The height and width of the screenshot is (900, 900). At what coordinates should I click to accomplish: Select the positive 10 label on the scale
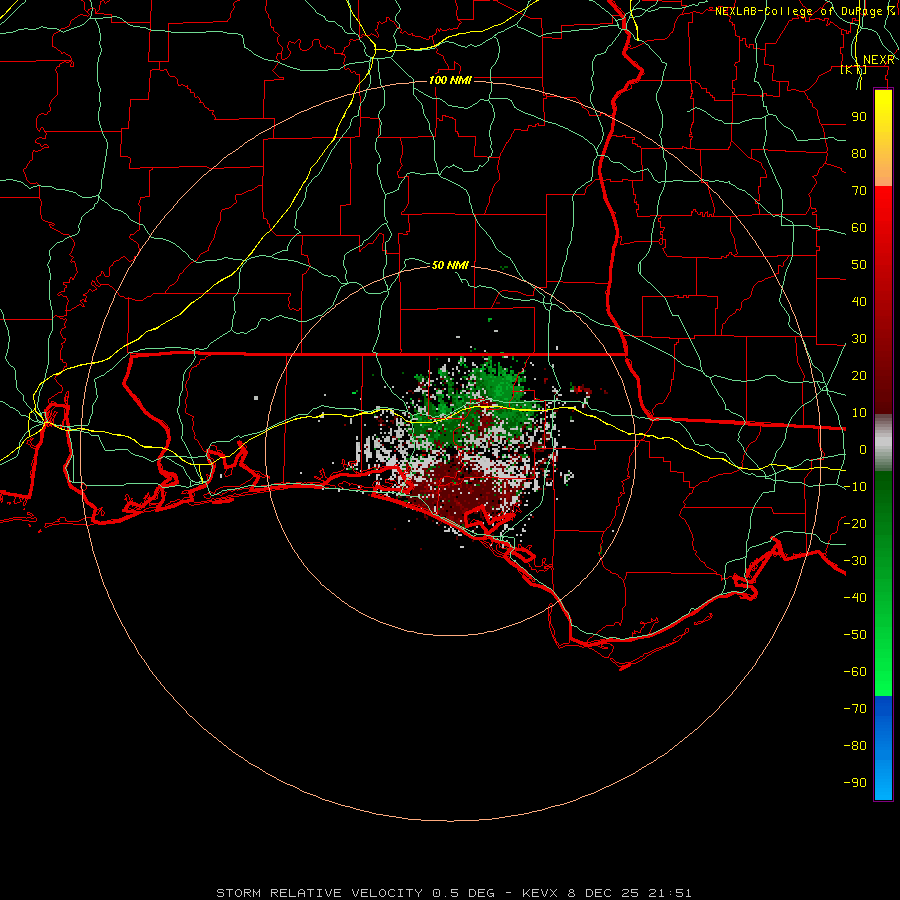point(859,413)
